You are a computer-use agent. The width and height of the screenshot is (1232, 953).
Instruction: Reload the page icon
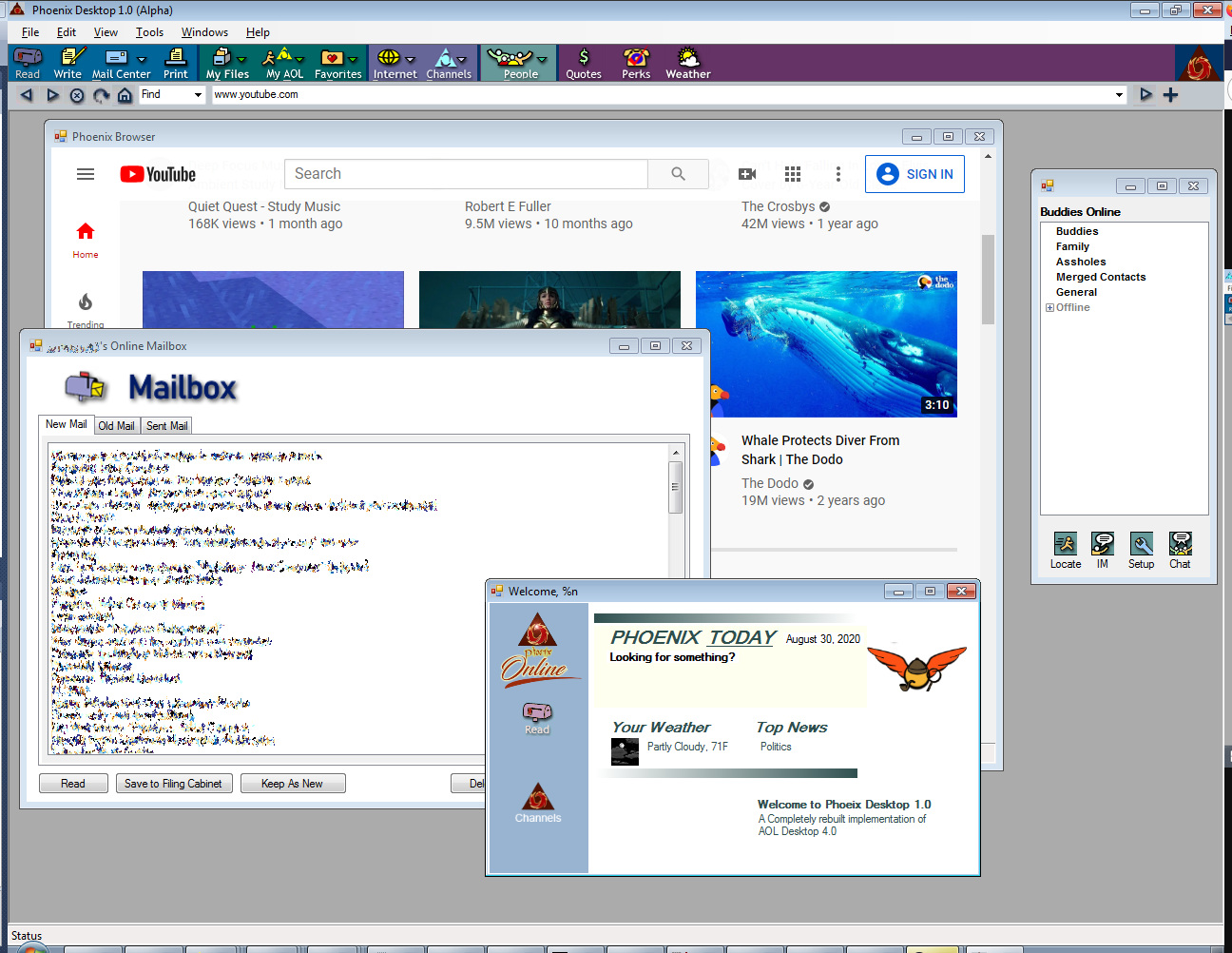tap(101, 95)
